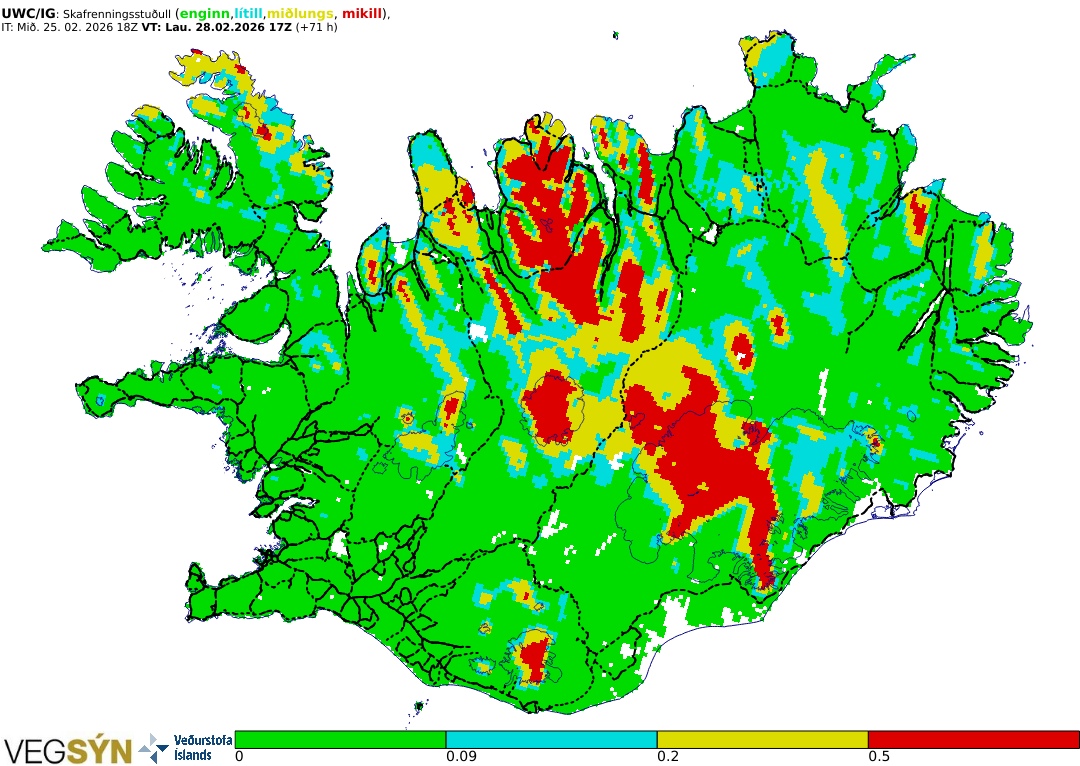Click the legend value 0.2
Image resolution: width=1080 pixels, height=766 pixels.
tap(668, 757)
